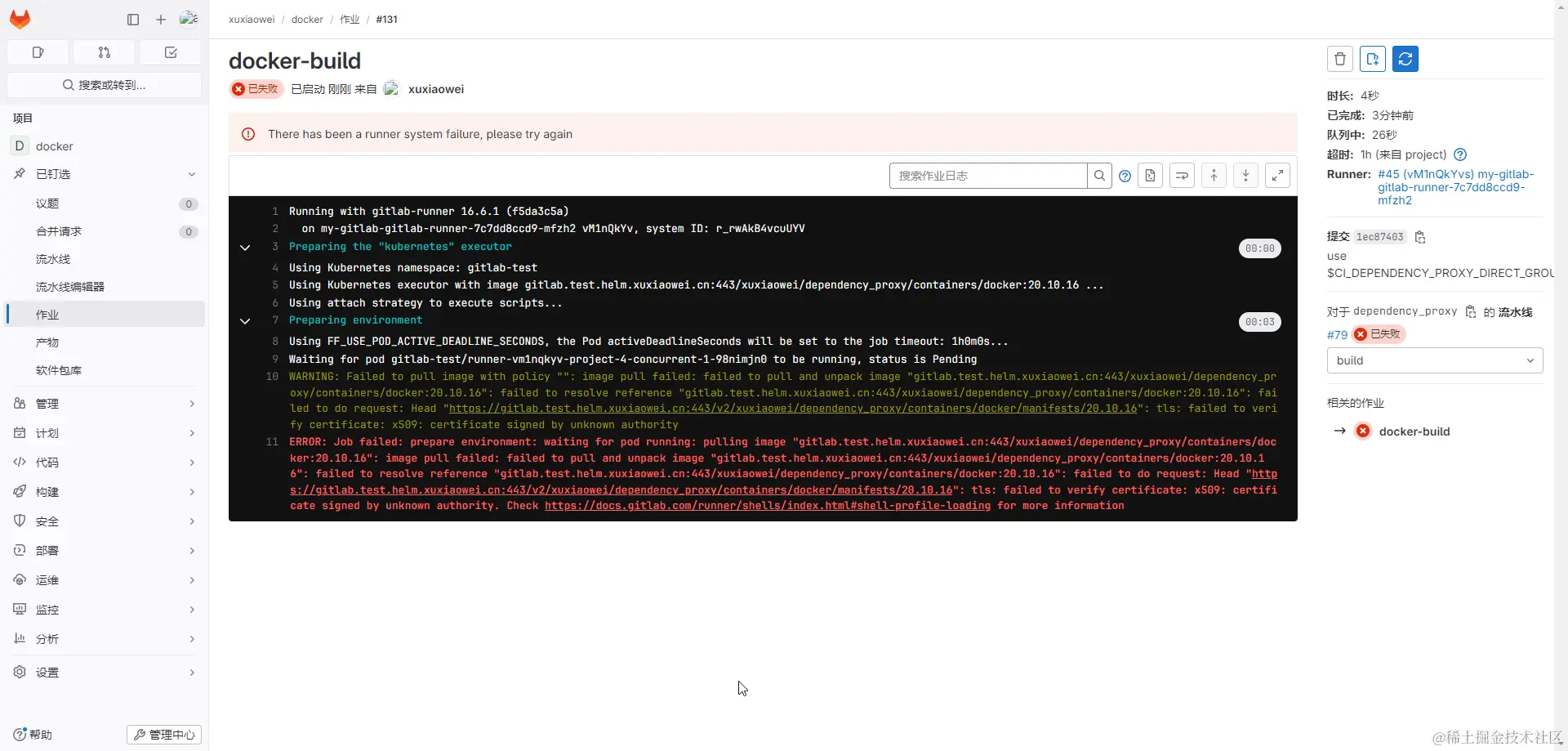Open related job docker-build
The height and width of the screenshot is (751, 1568).
[1414, 431]
